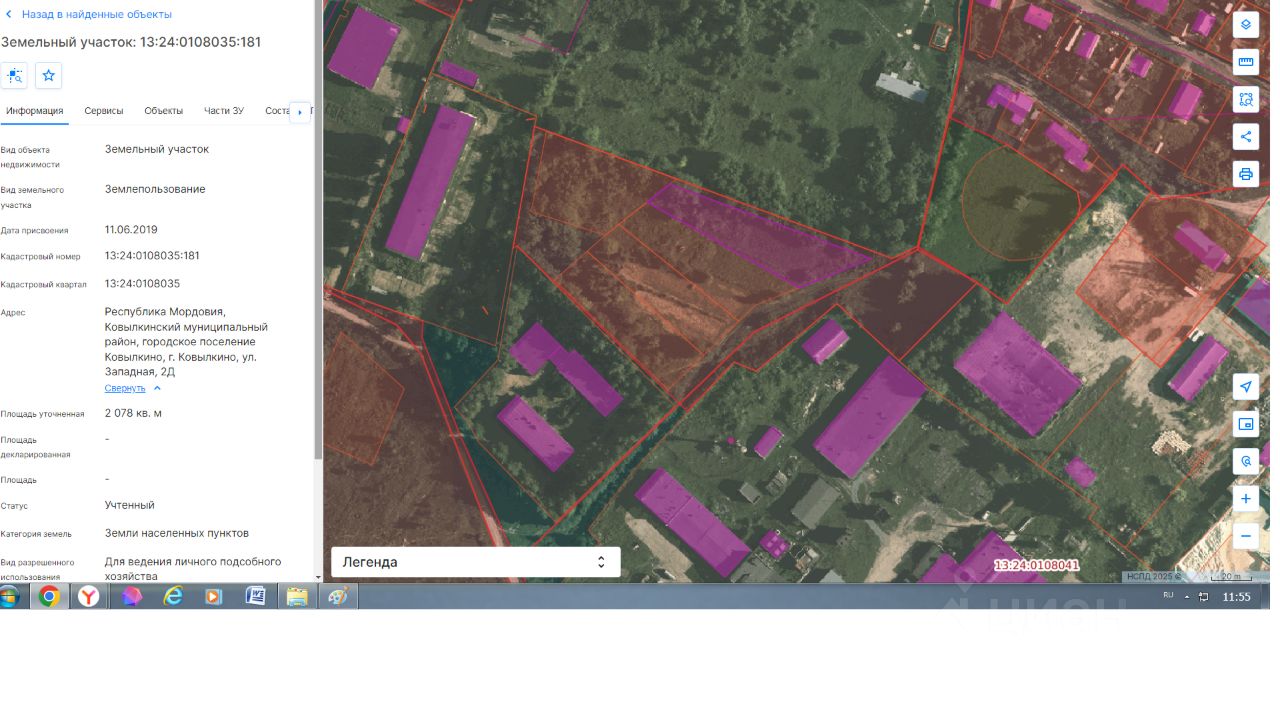Go back to found objects list

point(96,15)
